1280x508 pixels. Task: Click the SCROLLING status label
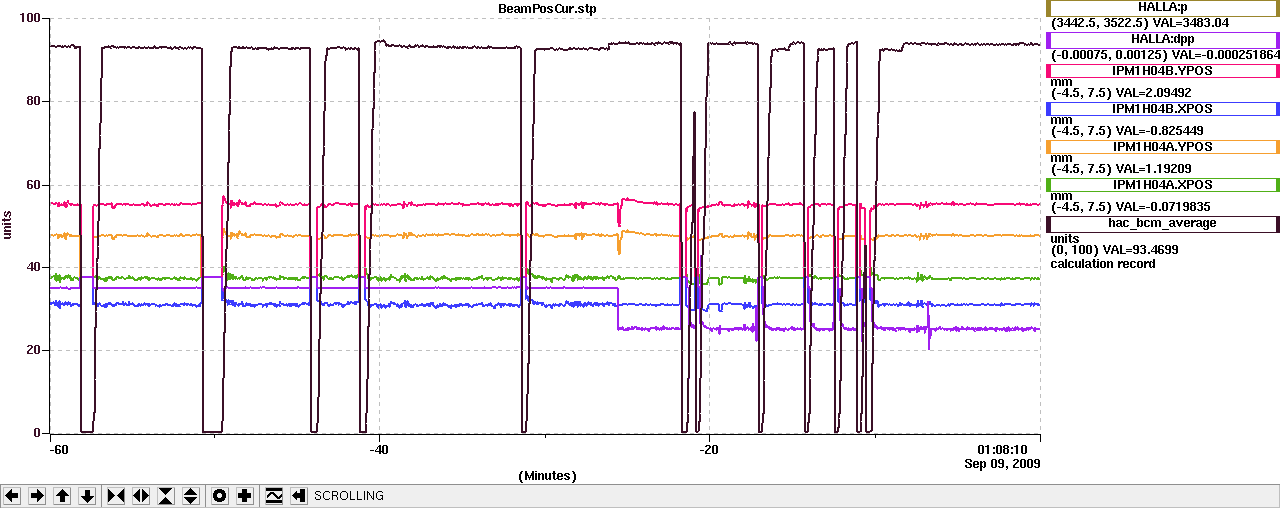pos(349,496)
